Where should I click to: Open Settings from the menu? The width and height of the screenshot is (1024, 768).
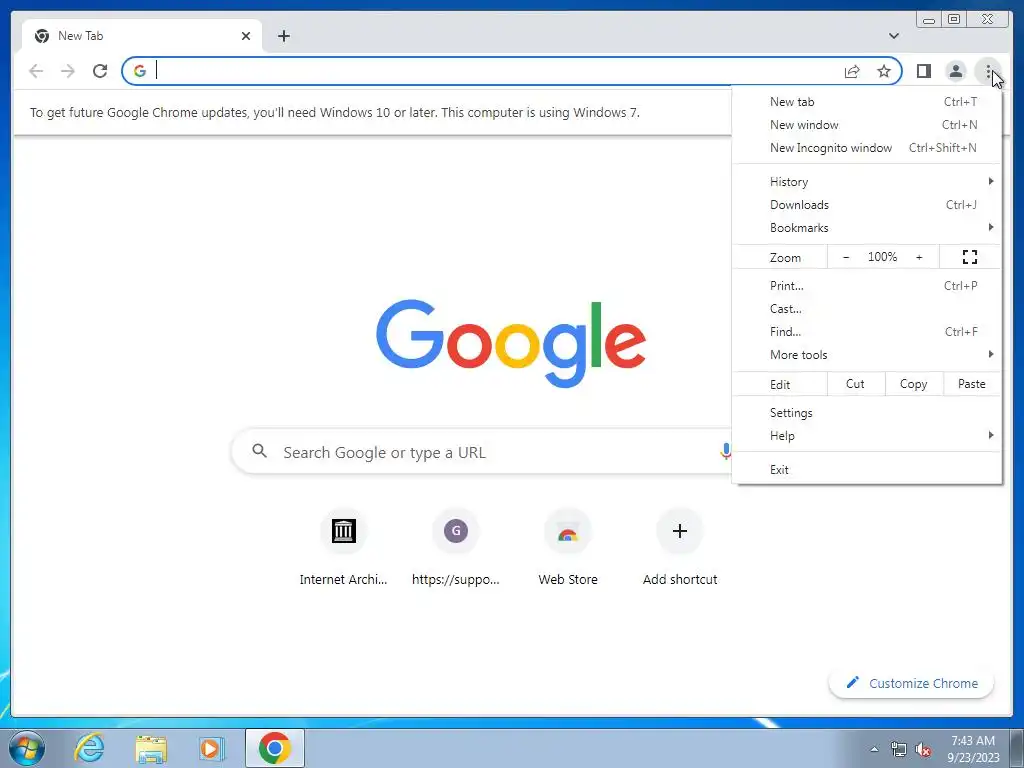pyautogui.click(x=867, y=413)
